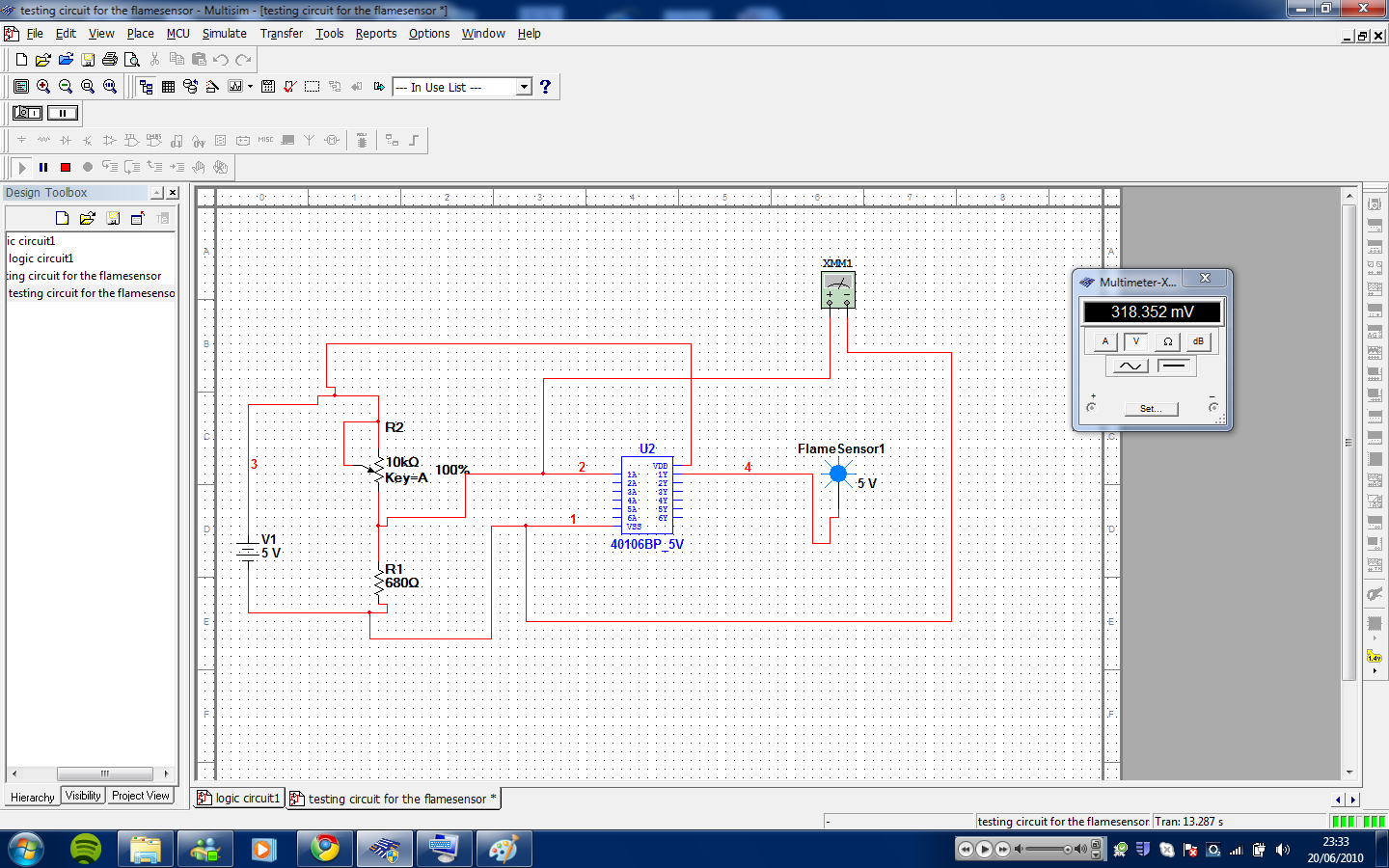
Task: Open a sample using the blue folder icon
Action: coord(66,60)
